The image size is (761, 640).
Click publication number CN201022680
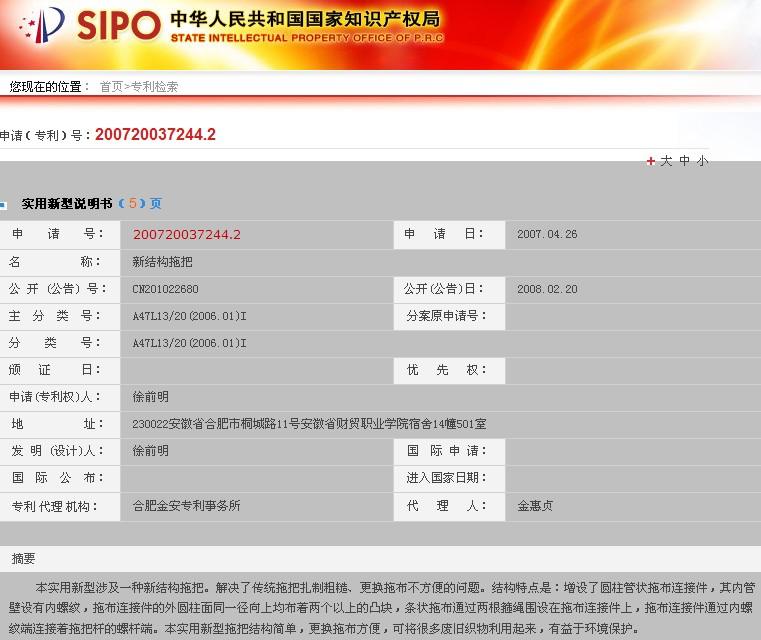[x=165, y=289]
